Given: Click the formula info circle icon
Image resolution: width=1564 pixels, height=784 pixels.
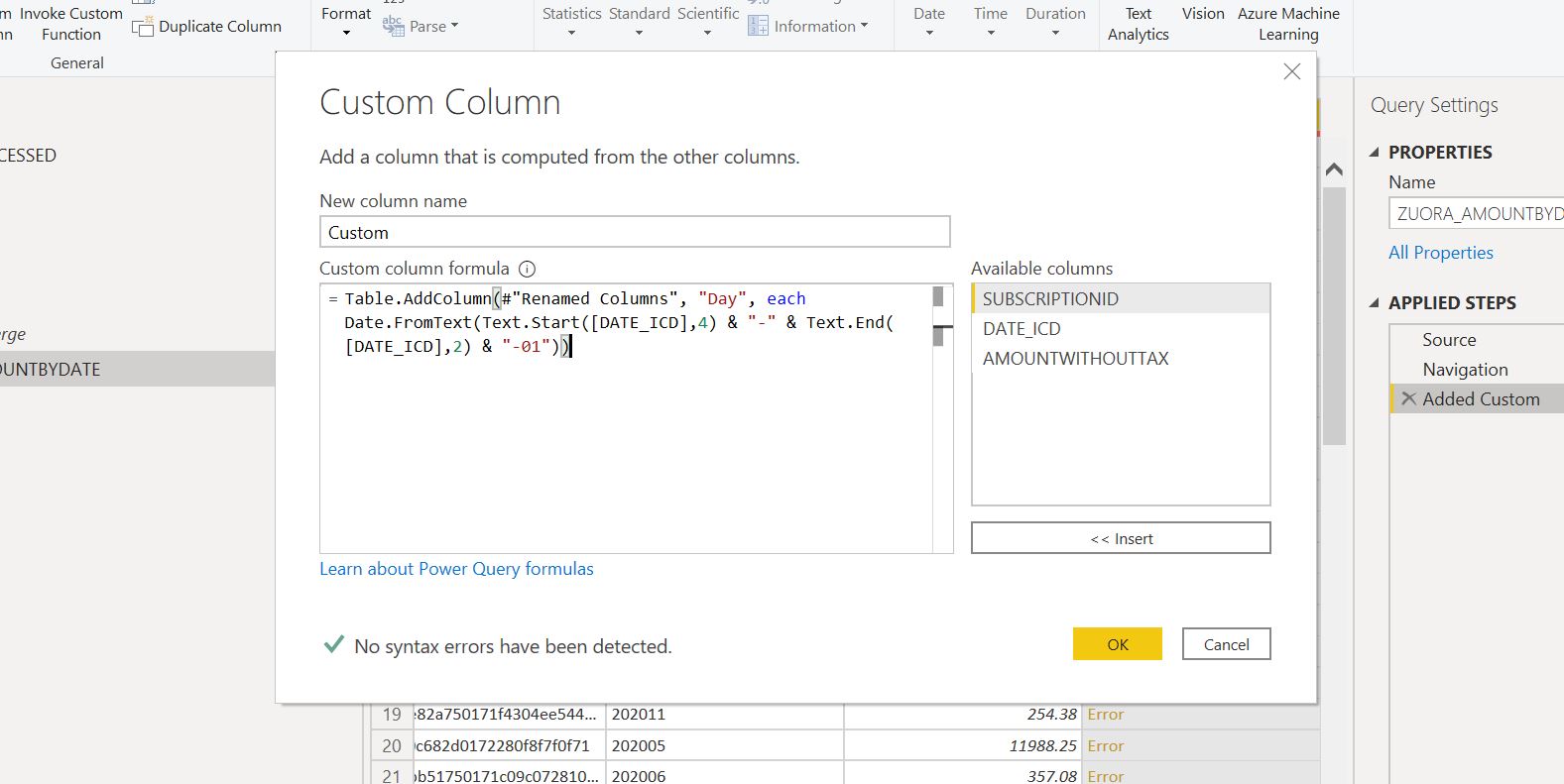Looking at the screenshot, I should tap(528, 269).
